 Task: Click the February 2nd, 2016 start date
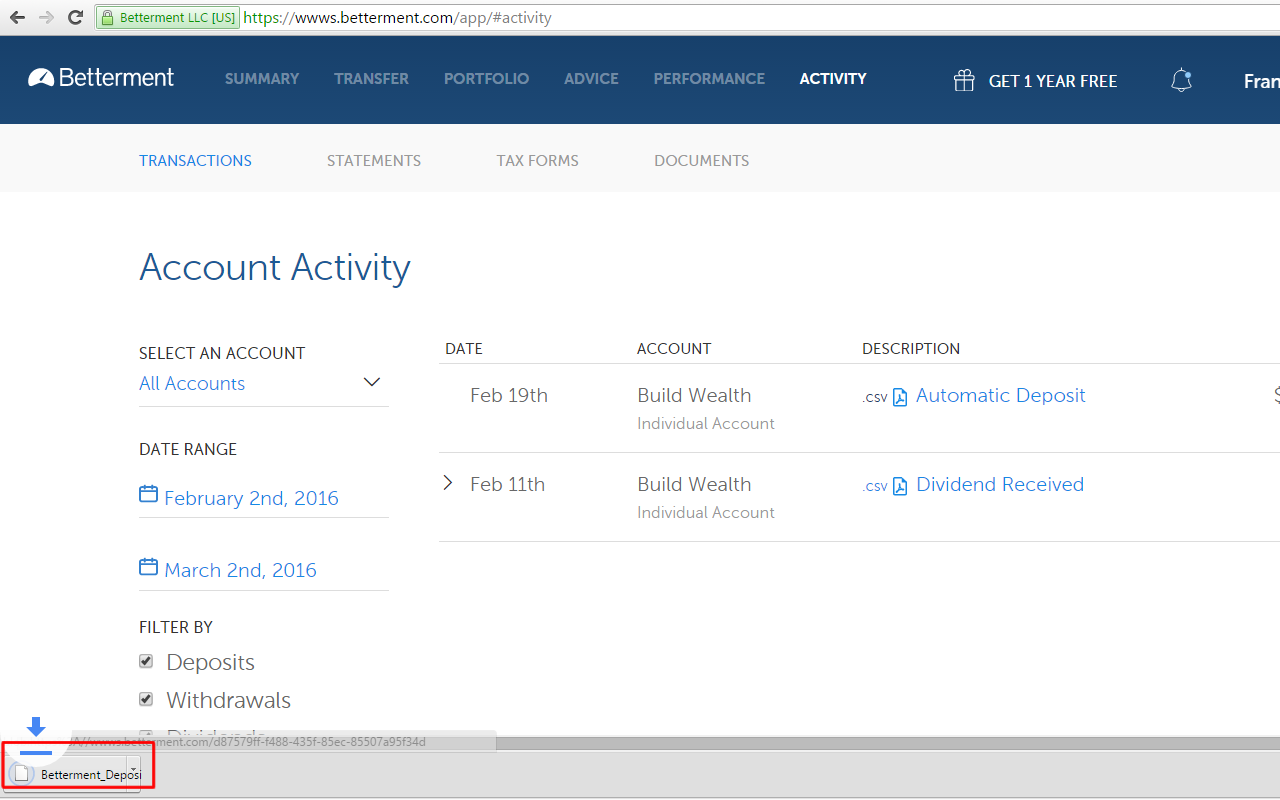coord(251,498)
